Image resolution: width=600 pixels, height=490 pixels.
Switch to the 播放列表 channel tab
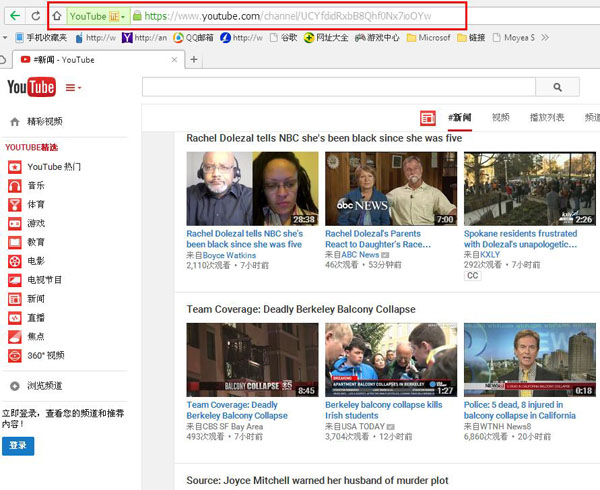tap(547, 117)
